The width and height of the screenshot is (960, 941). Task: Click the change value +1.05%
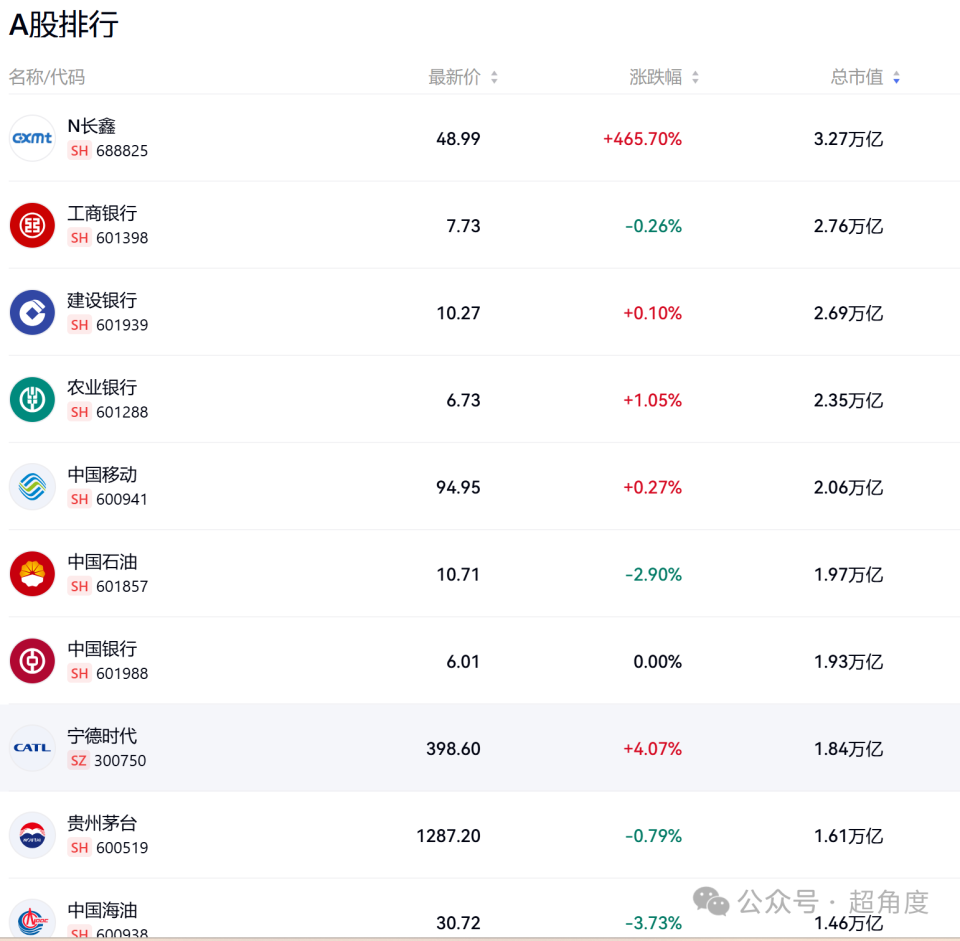coord(653,400)
